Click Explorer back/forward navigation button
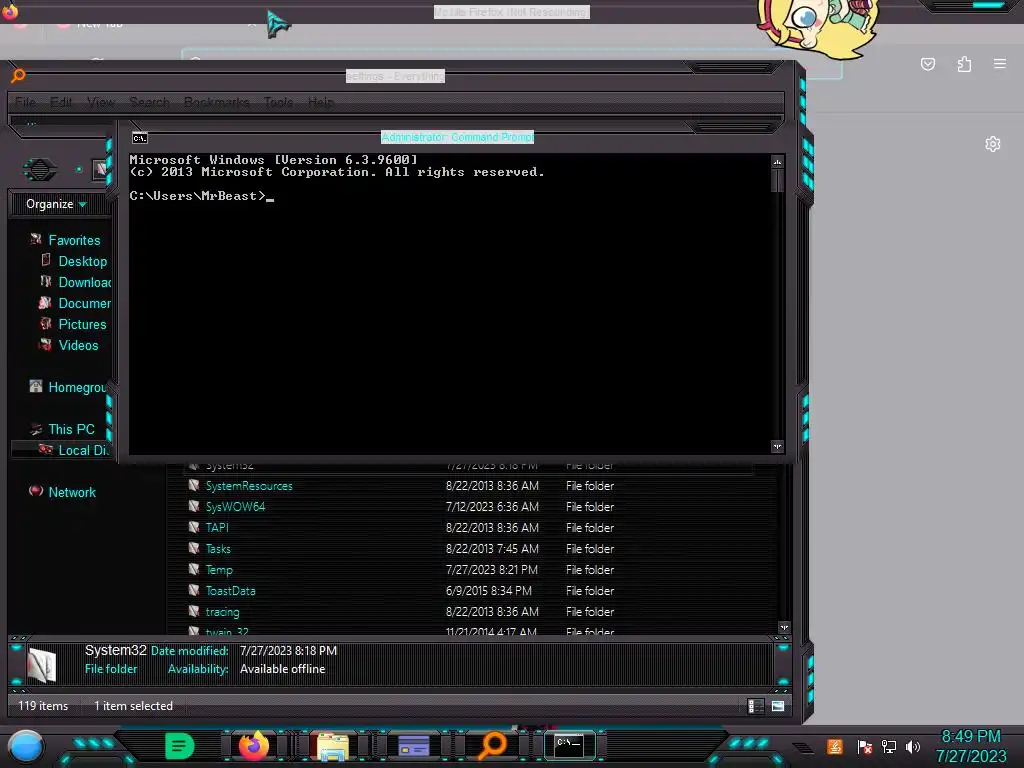Screen dimensions: 1024x768 point(40,170)
